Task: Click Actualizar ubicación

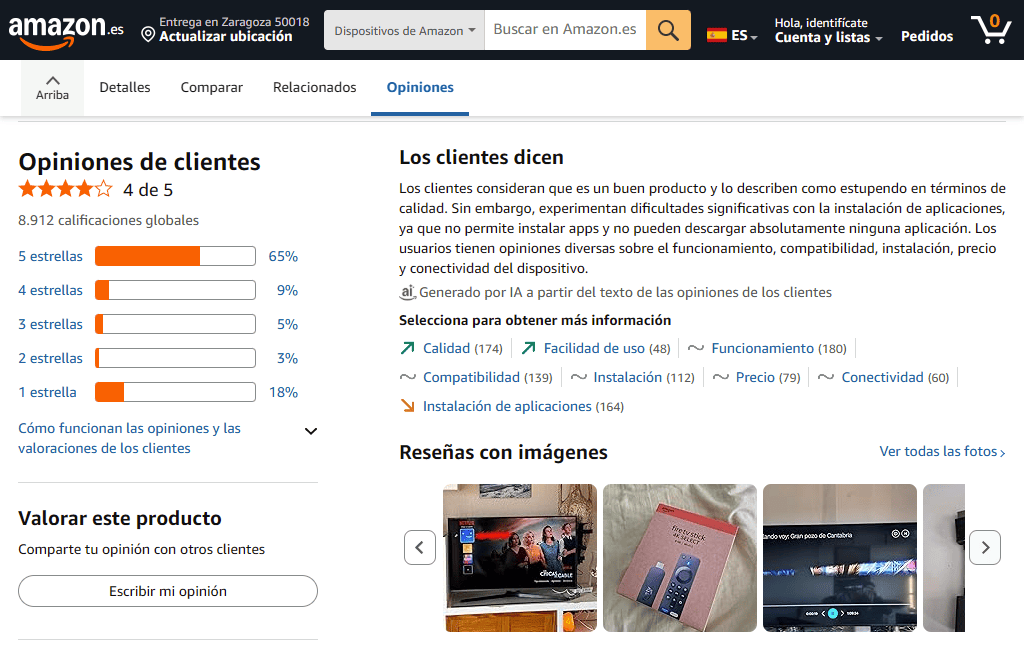Action: pos(226,37)
